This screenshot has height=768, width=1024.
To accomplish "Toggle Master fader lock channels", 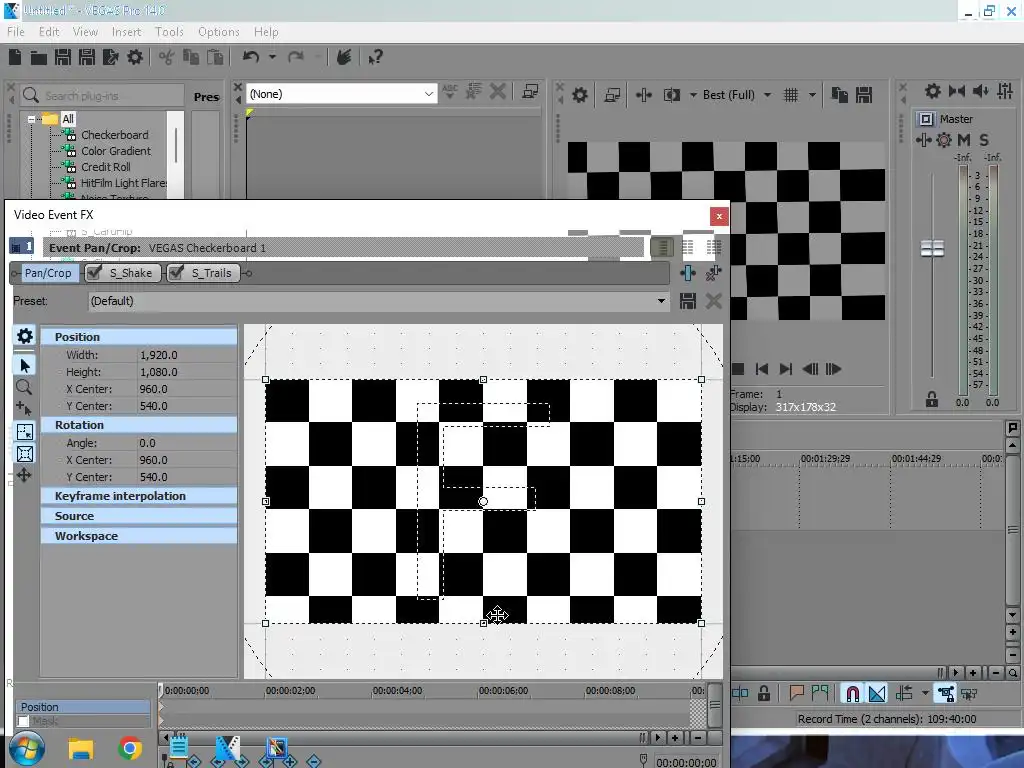I will click(x=932, y=400).
